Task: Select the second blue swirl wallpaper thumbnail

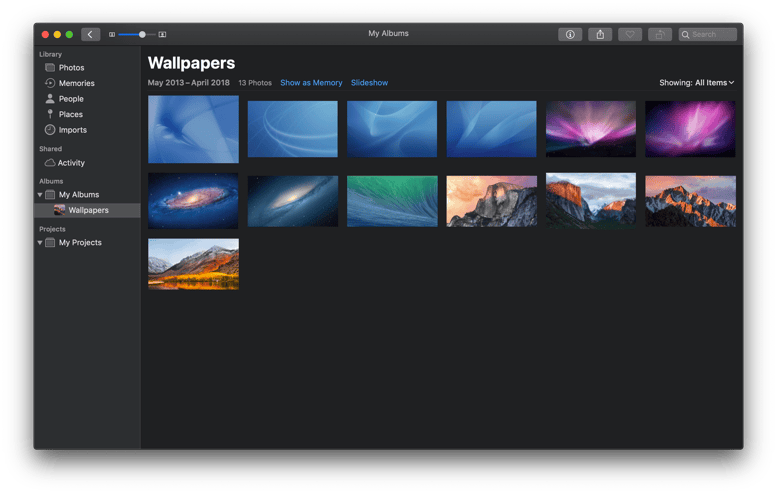Action: 293,129
